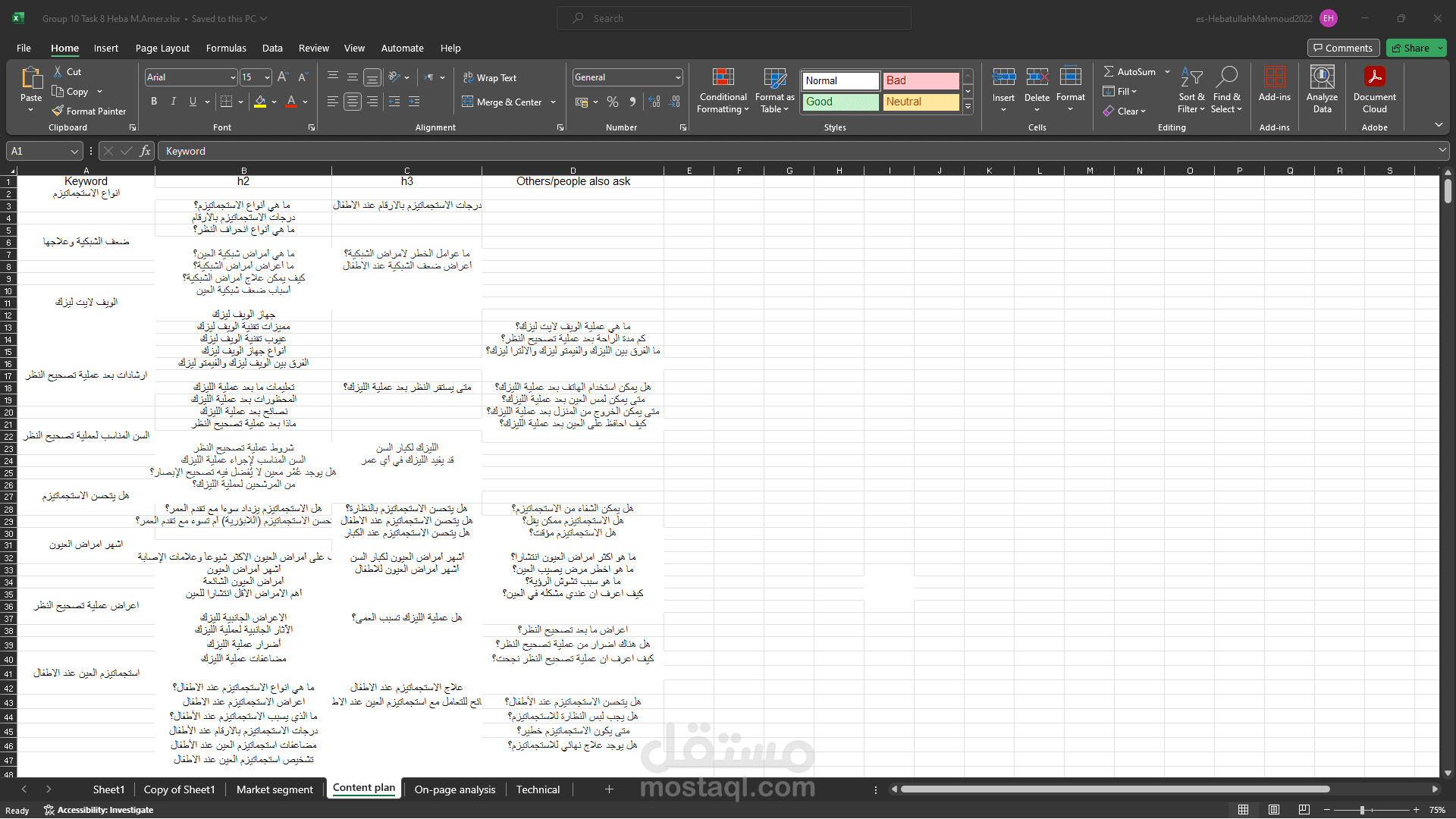Screen dimensions: 1456x819
Task: Click the Search box
Action: 733,18
